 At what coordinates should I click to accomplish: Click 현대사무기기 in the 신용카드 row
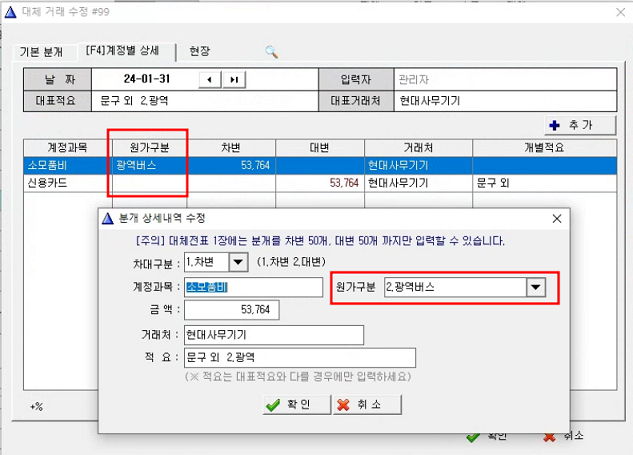tap(398, 183)
